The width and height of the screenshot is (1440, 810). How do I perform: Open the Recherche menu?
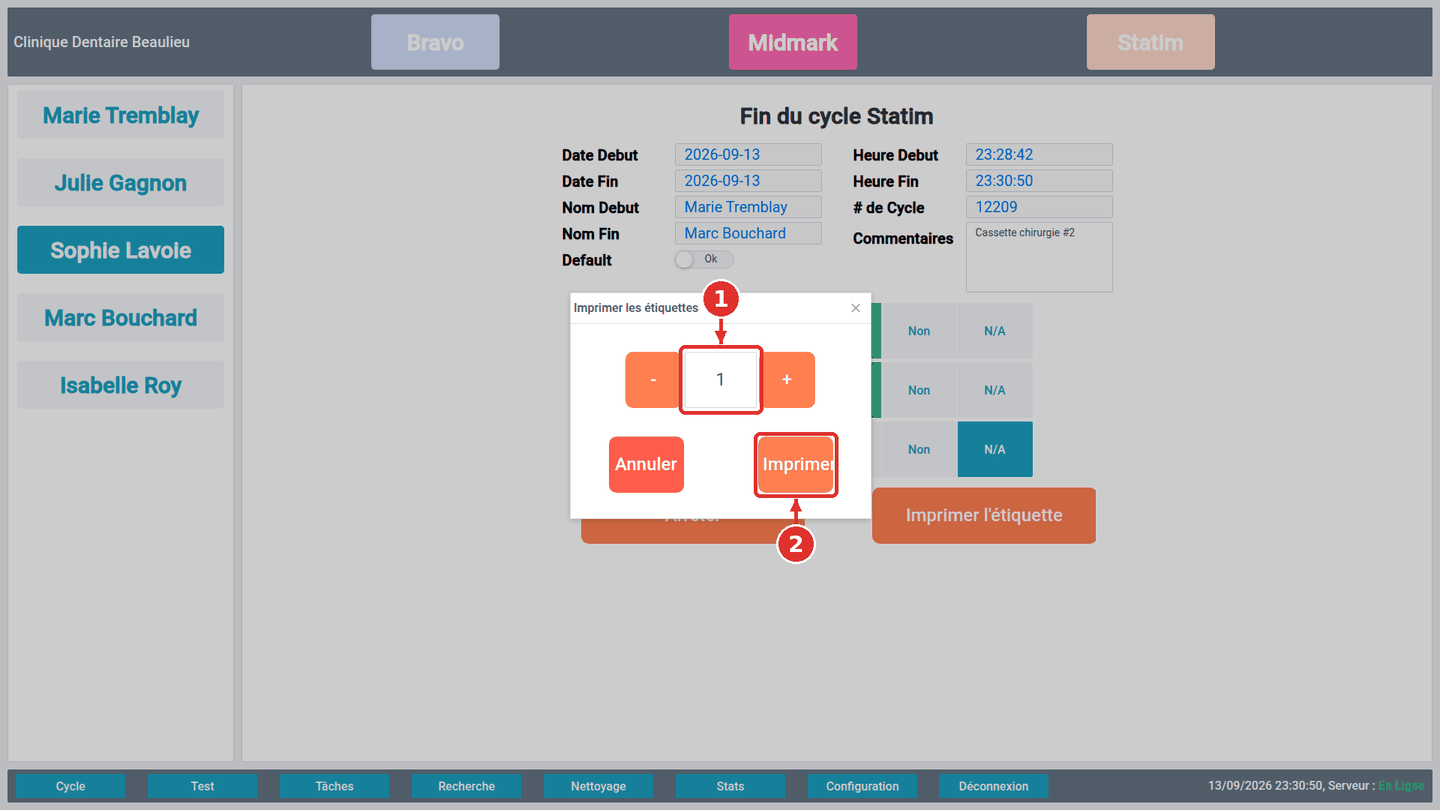467,786
